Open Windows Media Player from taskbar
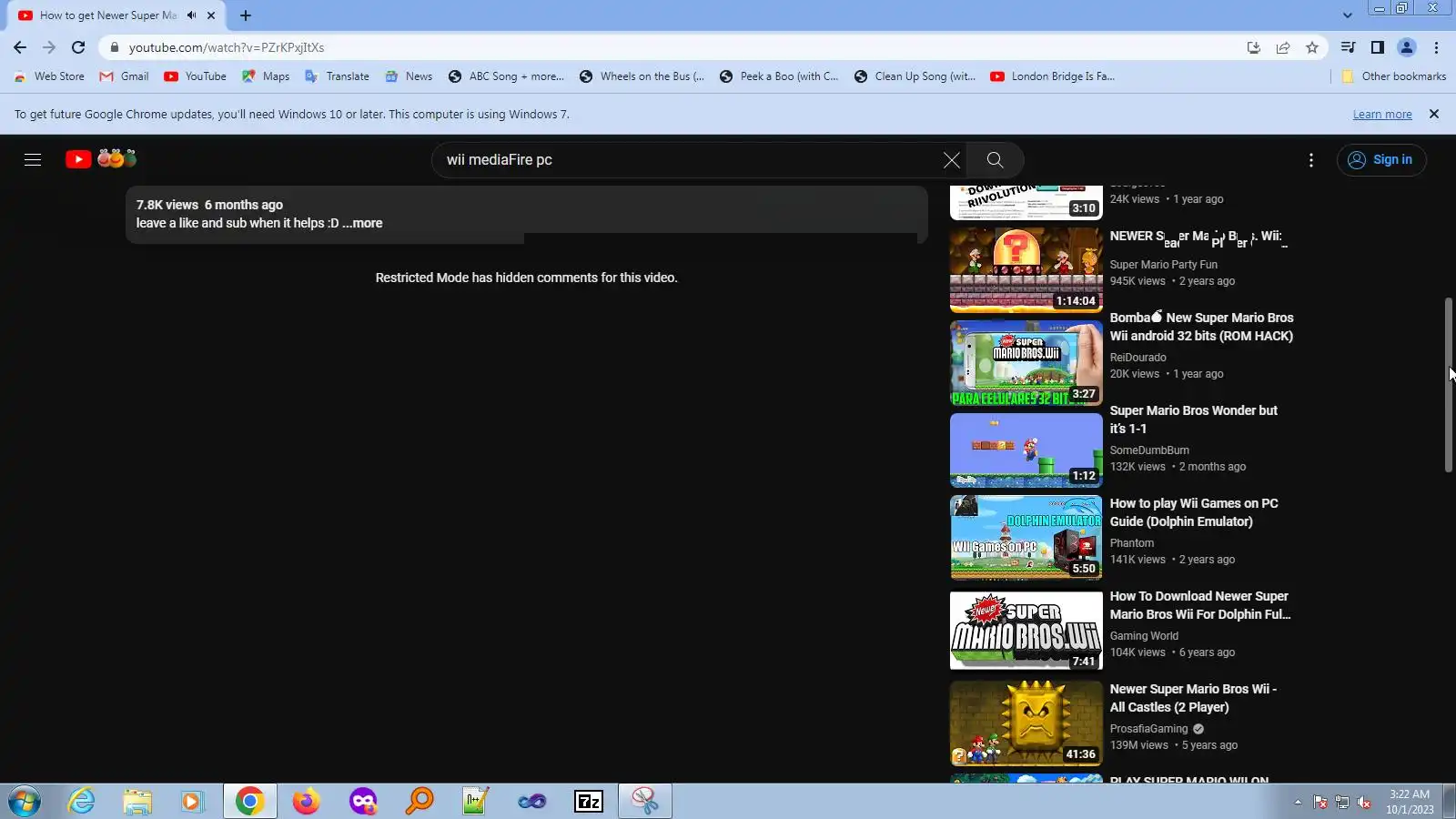Screen dimensions: 1456x819 (192, 801)
